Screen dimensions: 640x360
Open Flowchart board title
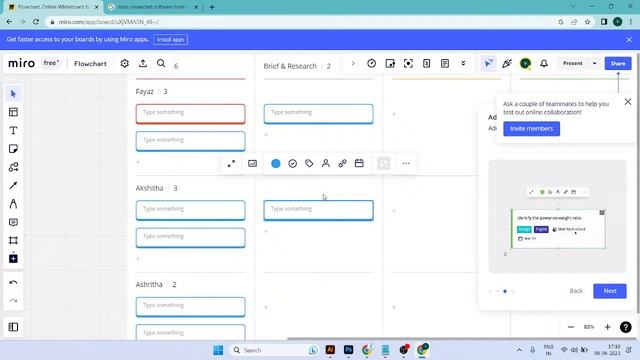click(x=90, y=64)
